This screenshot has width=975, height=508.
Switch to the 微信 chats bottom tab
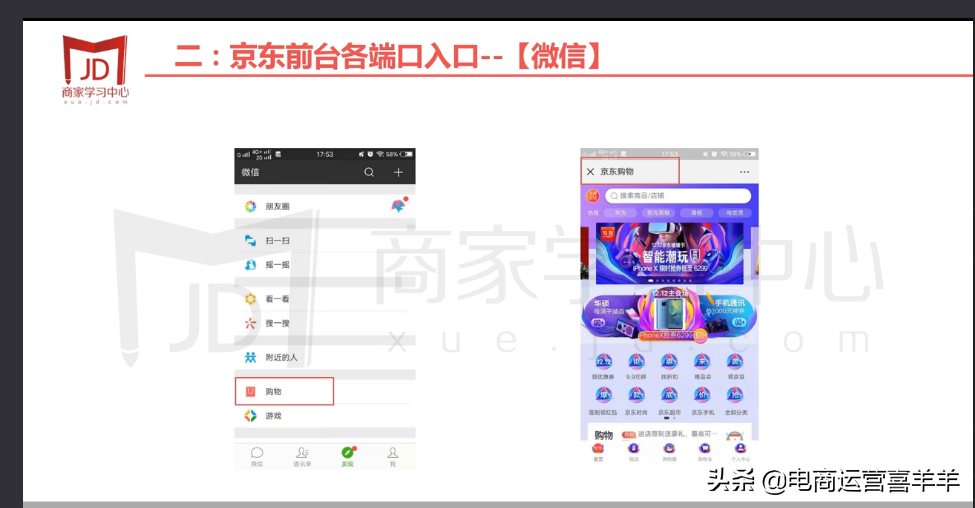(257, 456)
